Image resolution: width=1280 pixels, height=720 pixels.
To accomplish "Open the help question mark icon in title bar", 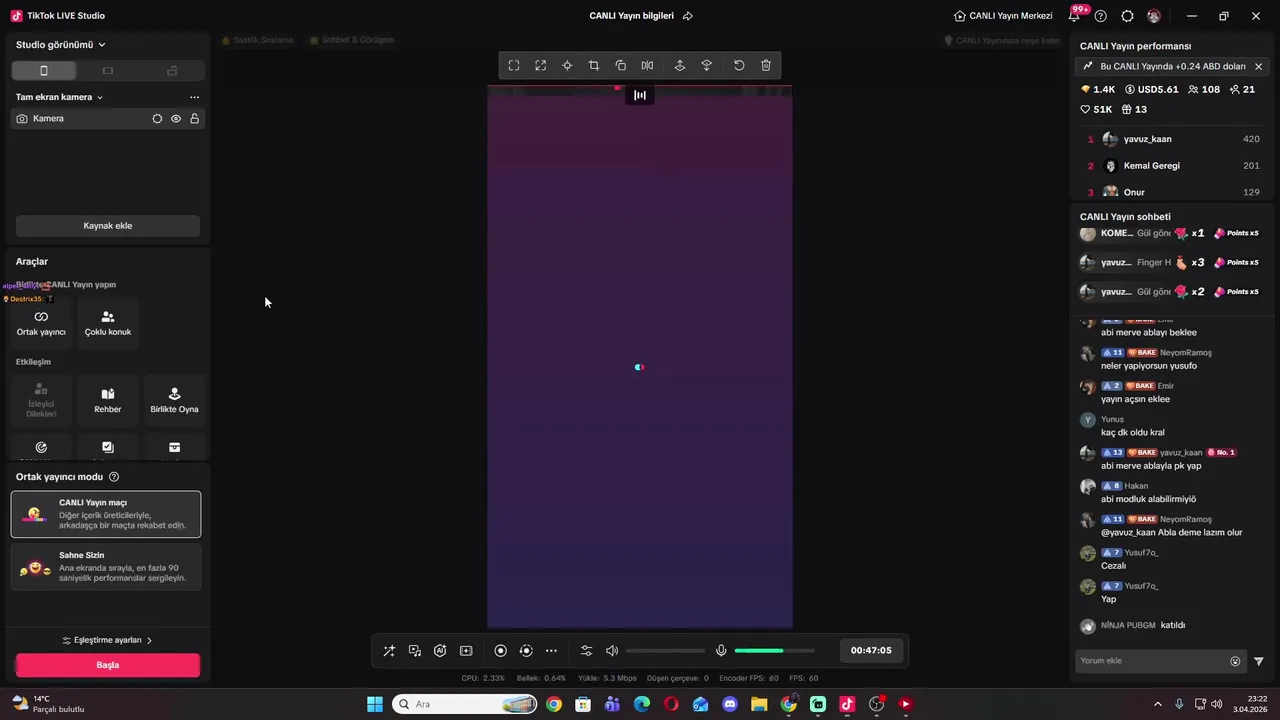I will coord(1101,16).
